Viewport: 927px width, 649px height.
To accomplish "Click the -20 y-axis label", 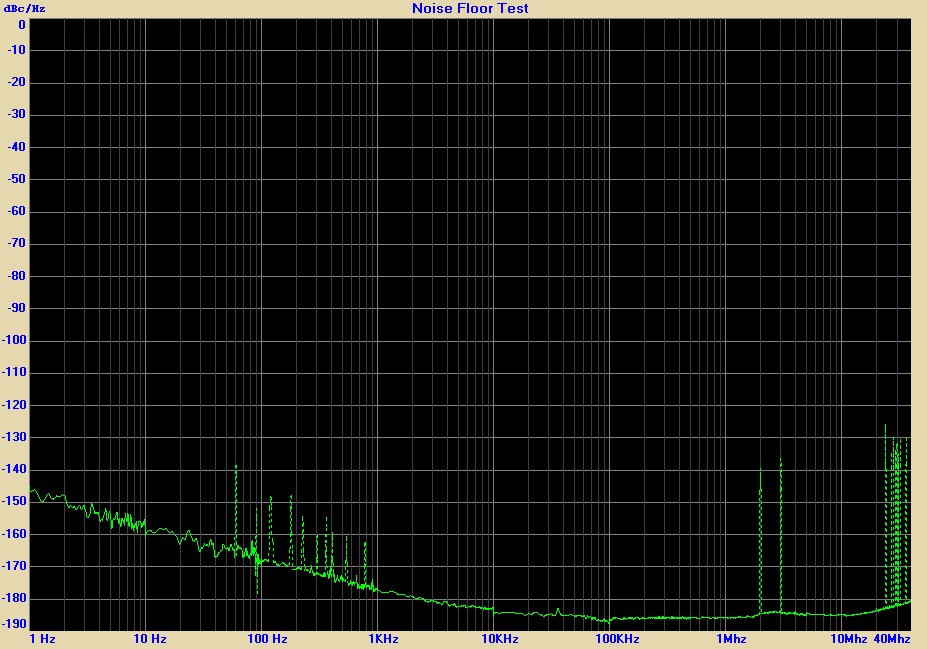I will (x=17, y=82).
